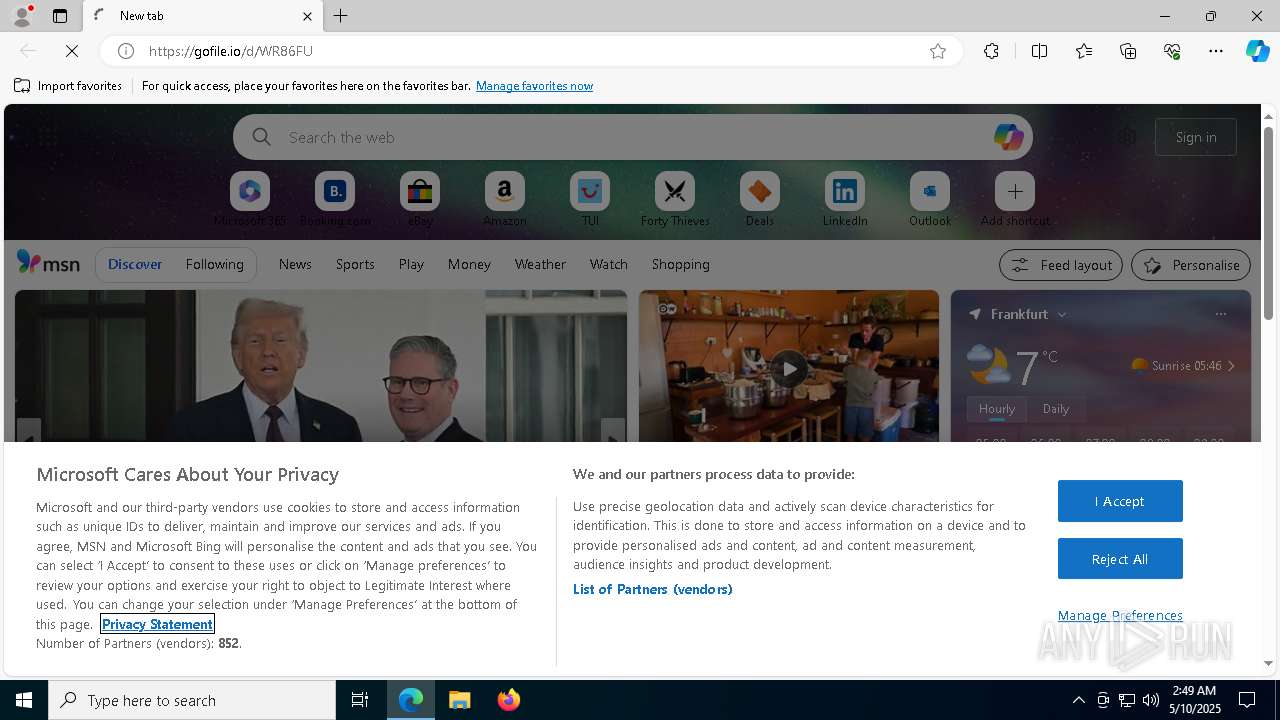1280x720 pixels.
Task: Click the Sign in button
Action: (x=1196, y=137)
